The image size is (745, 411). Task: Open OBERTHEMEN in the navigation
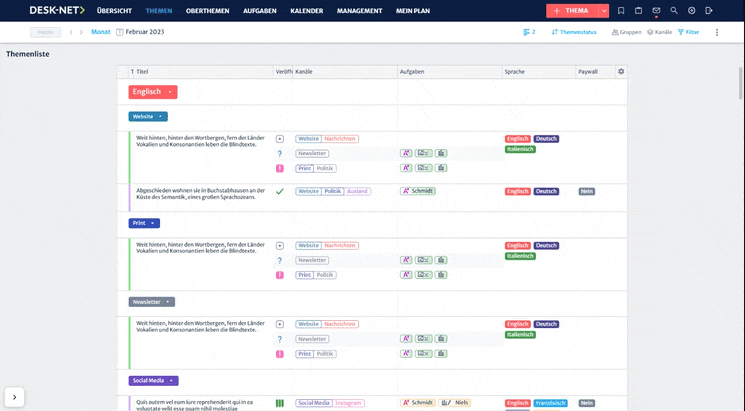tap(207, 10)
